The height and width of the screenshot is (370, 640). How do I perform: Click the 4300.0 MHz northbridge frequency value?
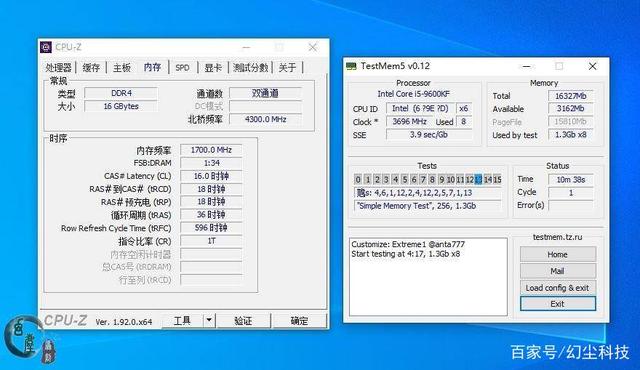click(265, 120)
